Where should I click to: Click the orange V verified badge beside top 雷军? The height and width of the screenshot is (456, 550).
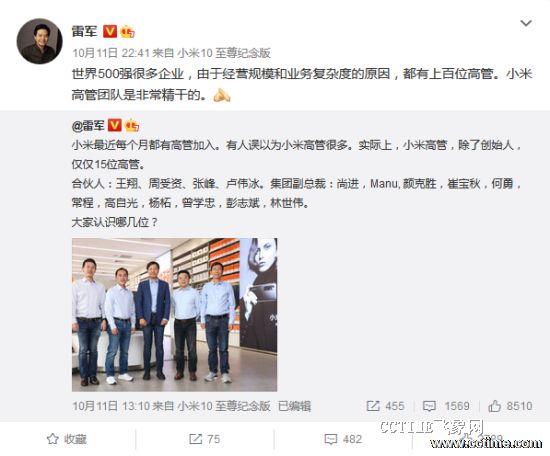pos(109,32)
